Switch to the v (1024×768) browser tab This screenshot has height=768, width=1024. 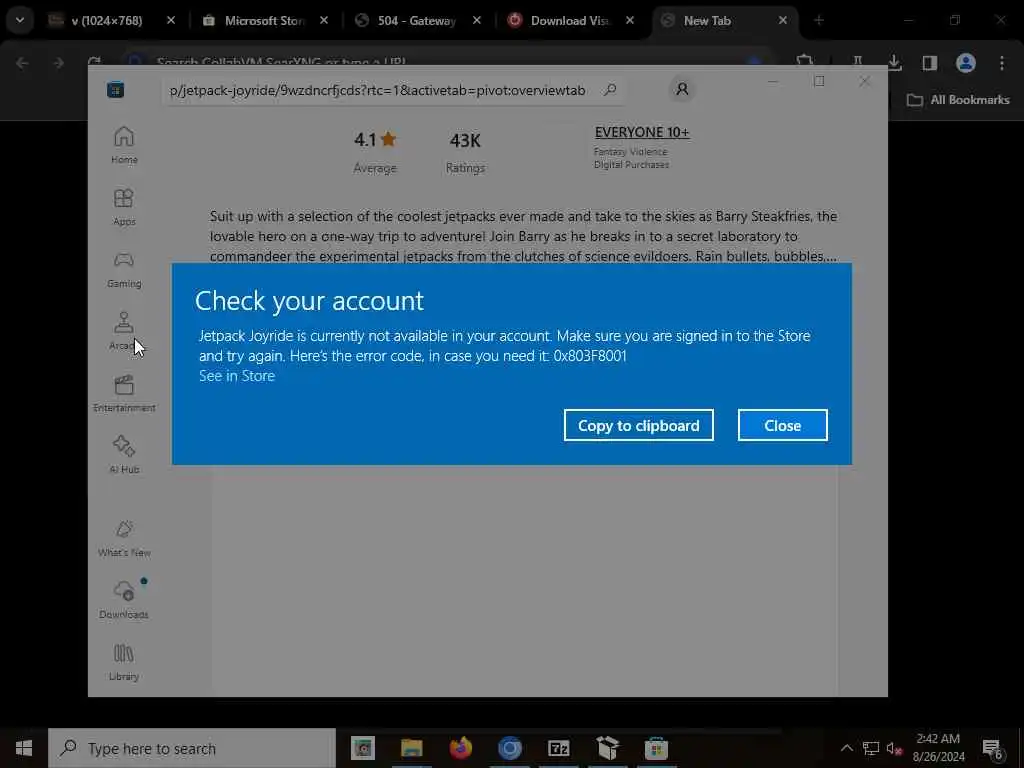coord(106,21)
